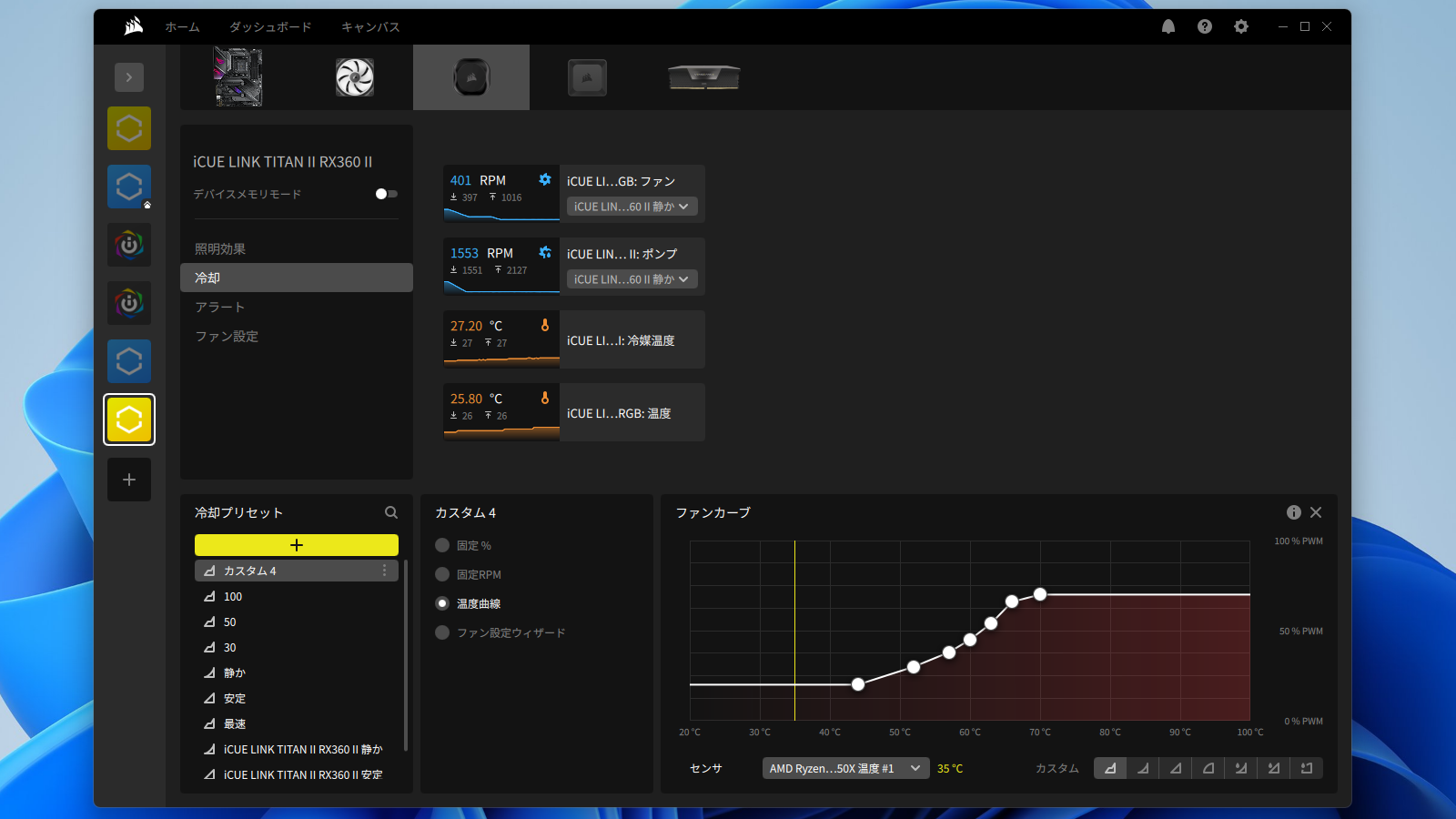Select ファン設定ウィザード radio option
This screenshot has width=1456, height=819.
[x=442, y=632]
